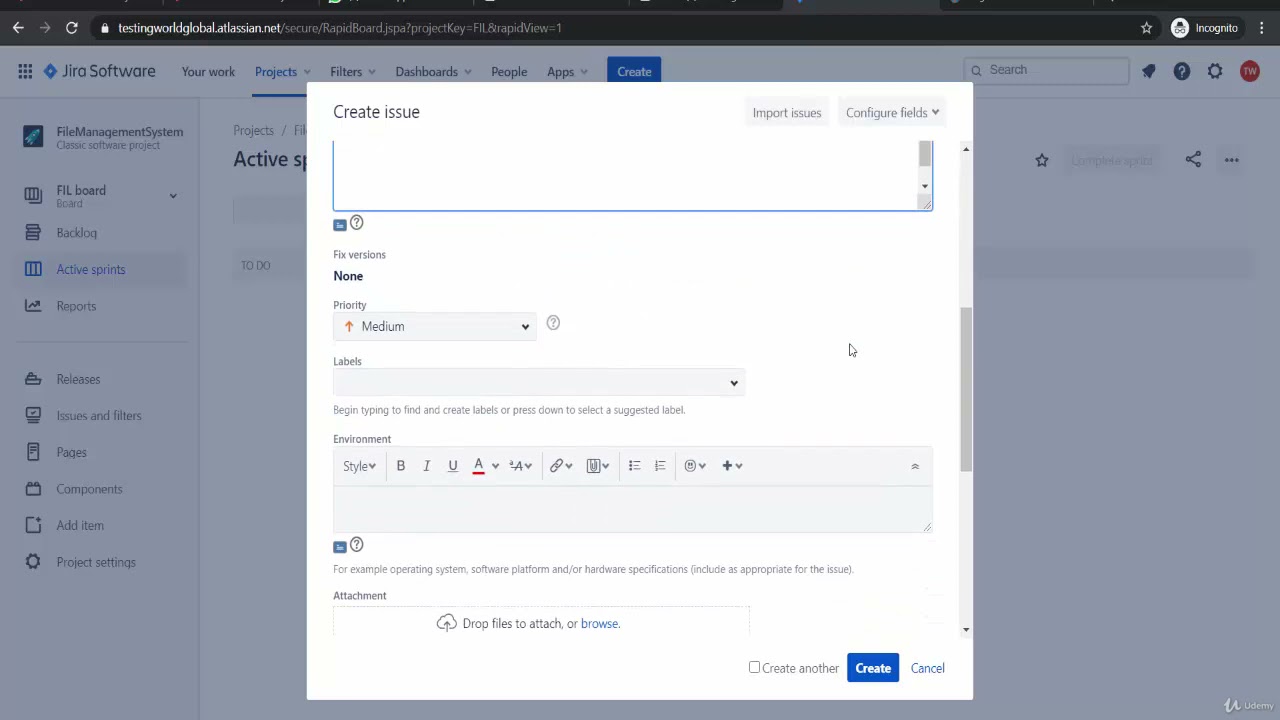Screen dimensions: 1280x720
Task: Open the board more-actions menu
Action: pos(1232,160)
